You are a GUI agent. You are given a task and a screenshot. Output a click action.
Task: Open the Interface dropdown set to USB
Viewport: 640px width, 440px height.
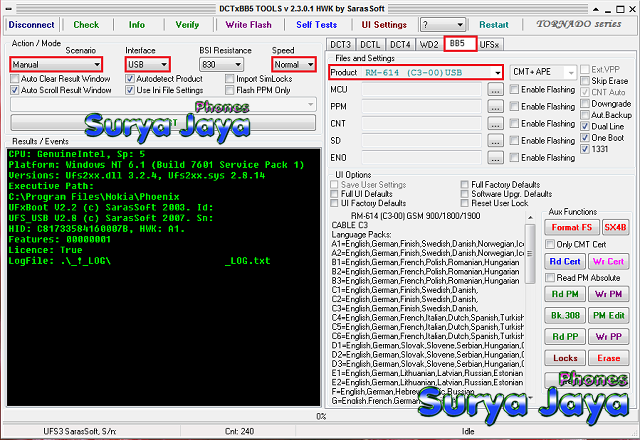click(147, 64)
